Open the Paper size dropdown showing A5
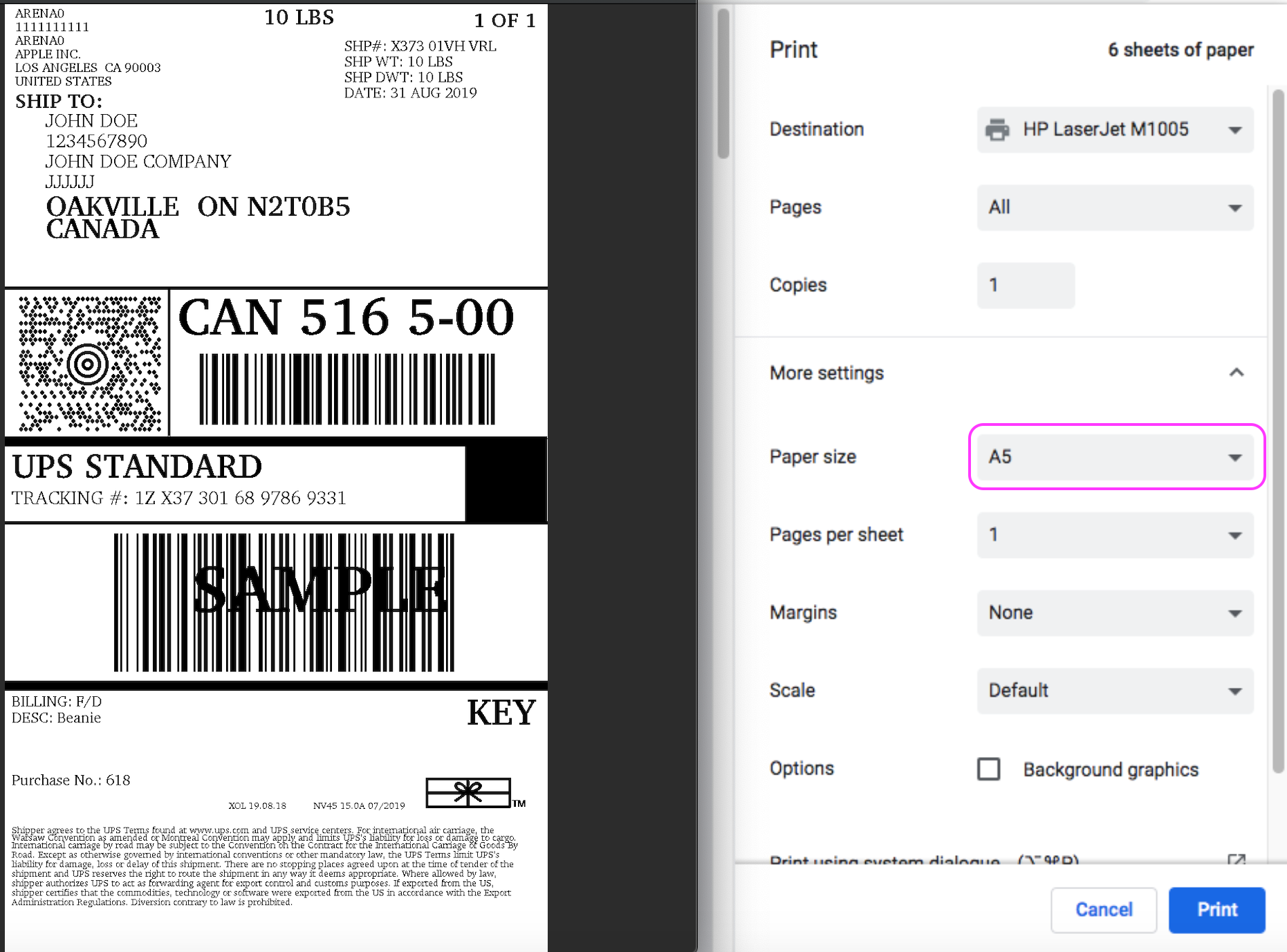This screenshot has height=952, width=1287. click(x=1115, y=457)
